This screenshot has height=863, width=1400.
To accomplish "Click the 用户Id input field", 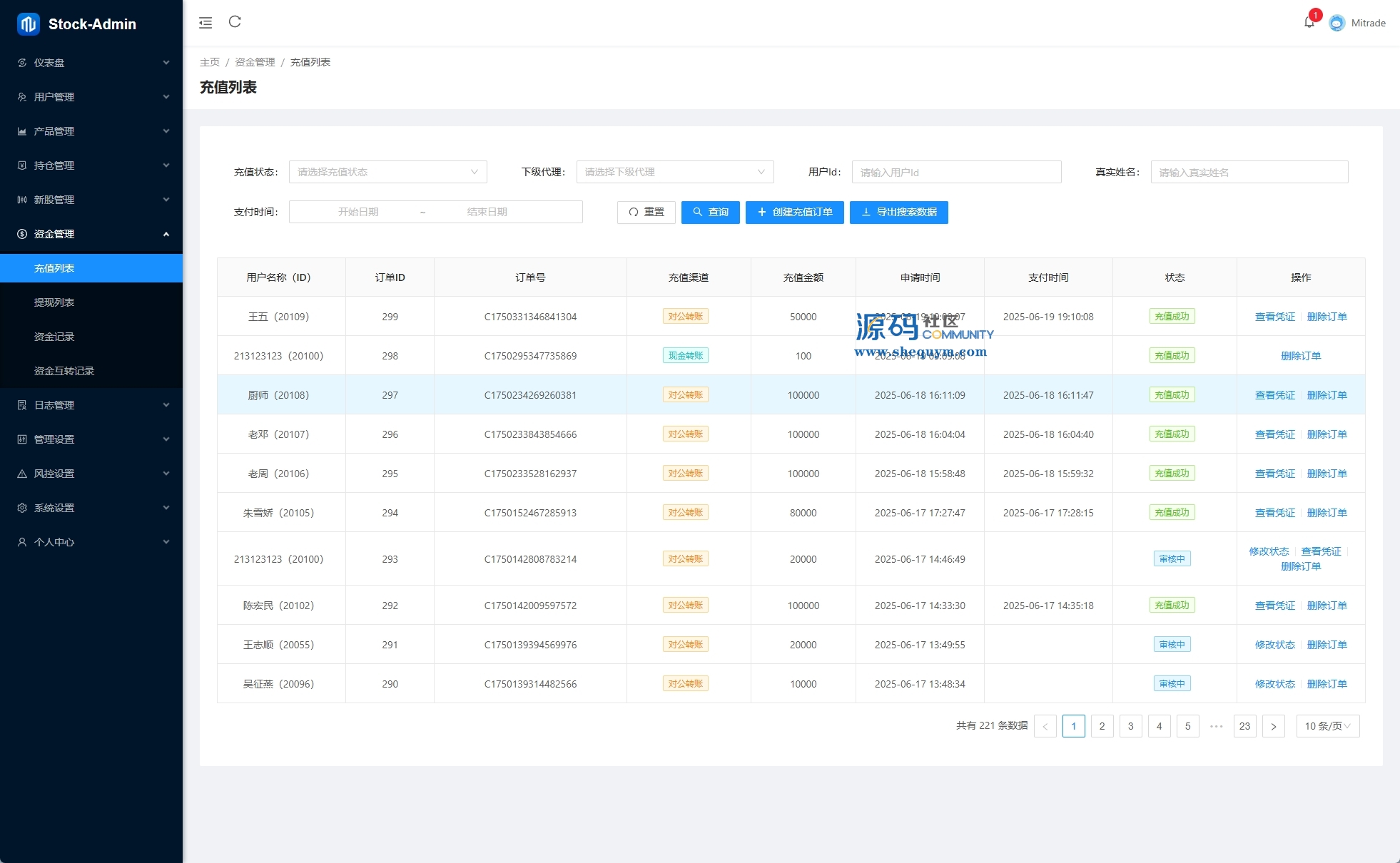I will (956, 172).
